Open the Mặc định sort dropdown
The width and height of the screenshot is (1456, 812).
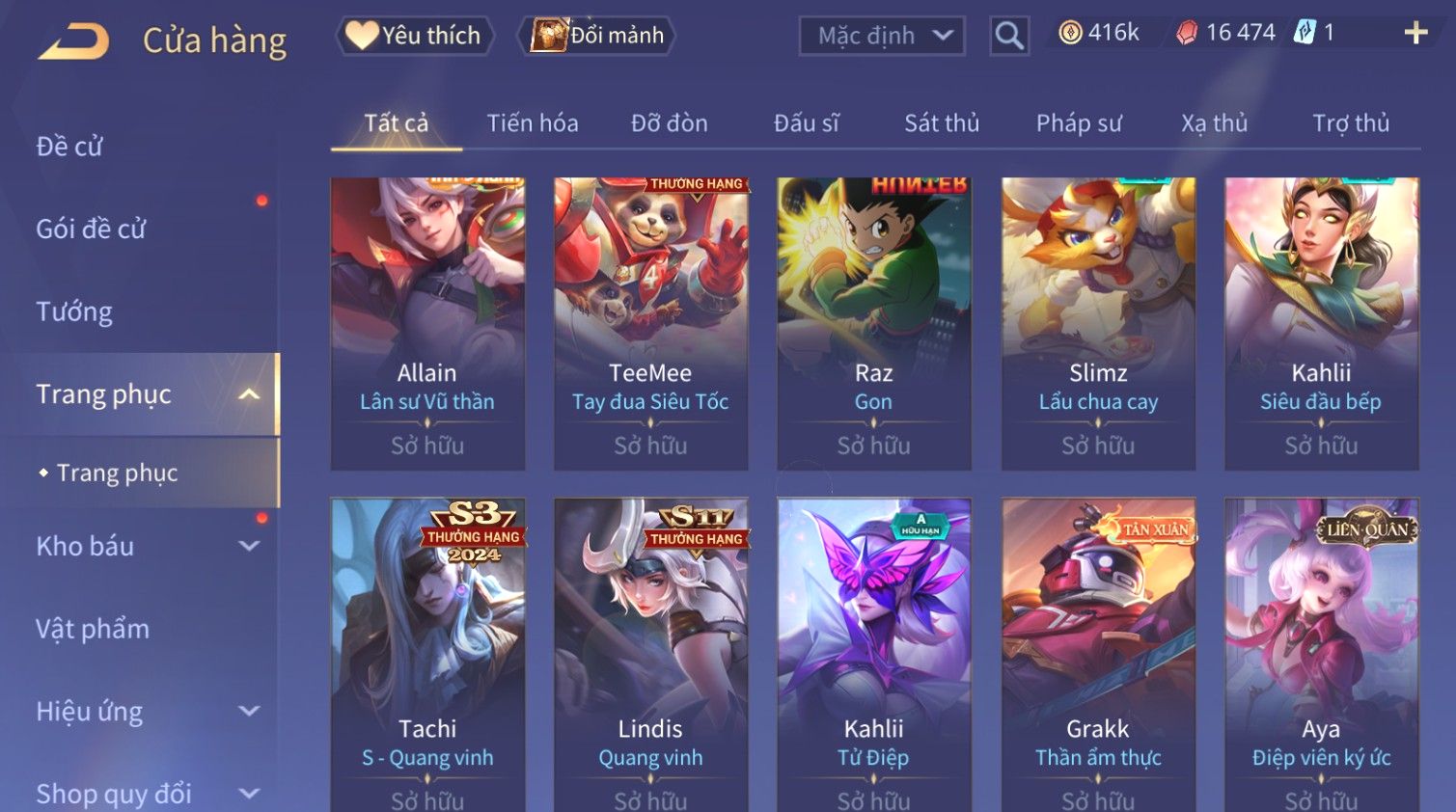(882, 37)
